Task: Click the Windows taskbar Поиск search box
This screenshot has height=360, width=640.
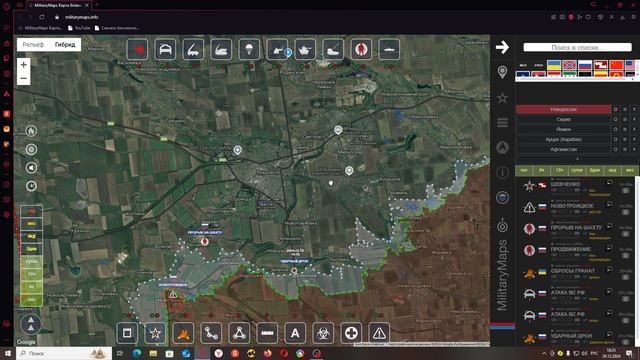Action: coord(64,353)
